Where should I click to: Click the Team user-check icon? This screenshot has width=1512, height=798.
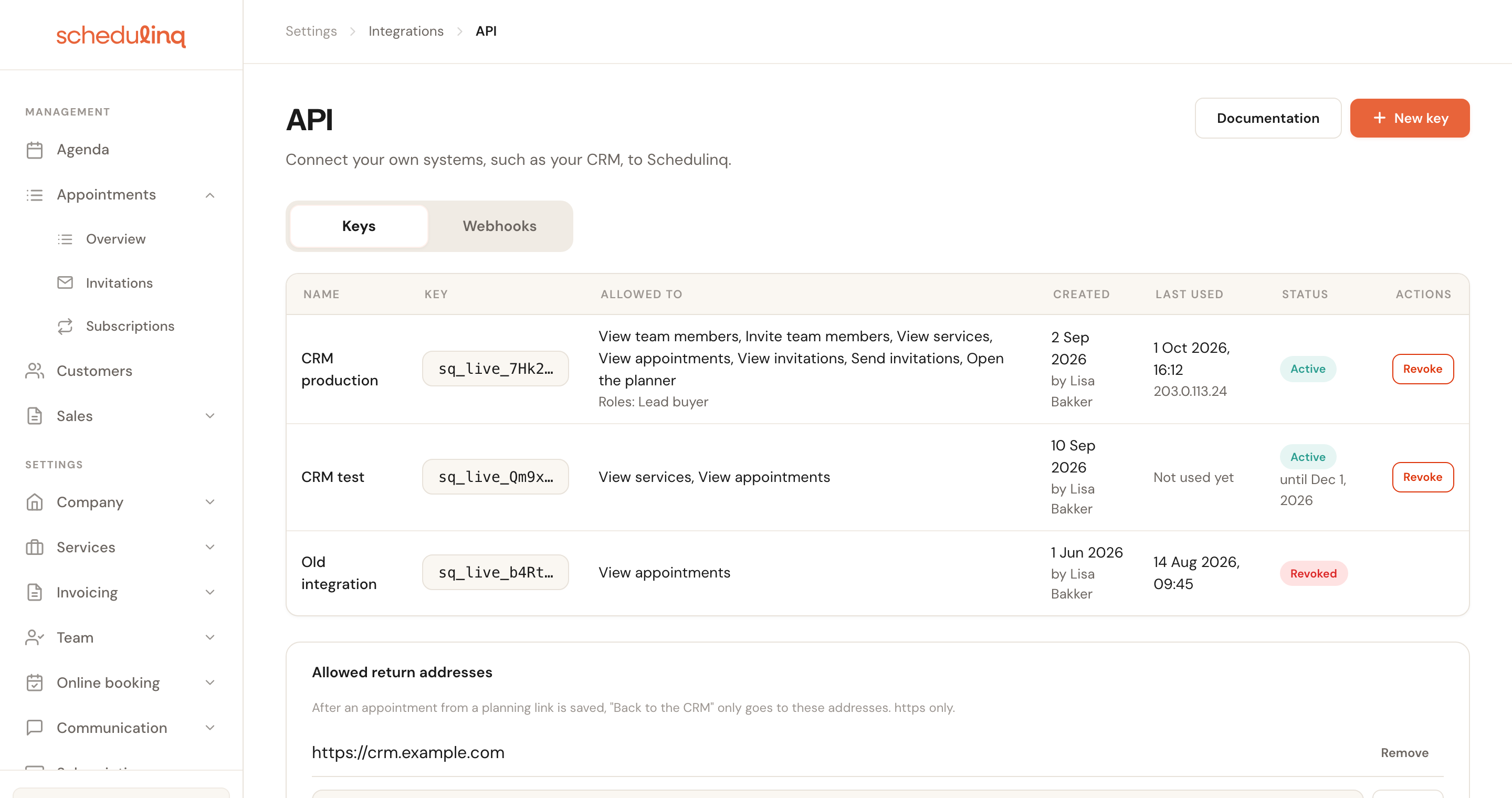[x=35, y=638]
